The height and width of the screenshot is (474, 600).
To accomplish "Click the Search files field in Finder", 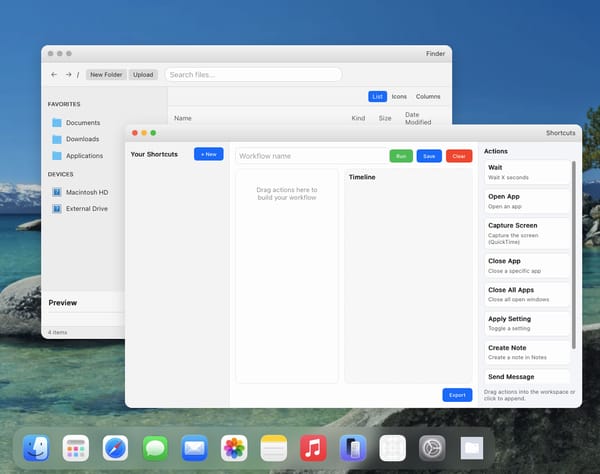I will pos(253,75).
